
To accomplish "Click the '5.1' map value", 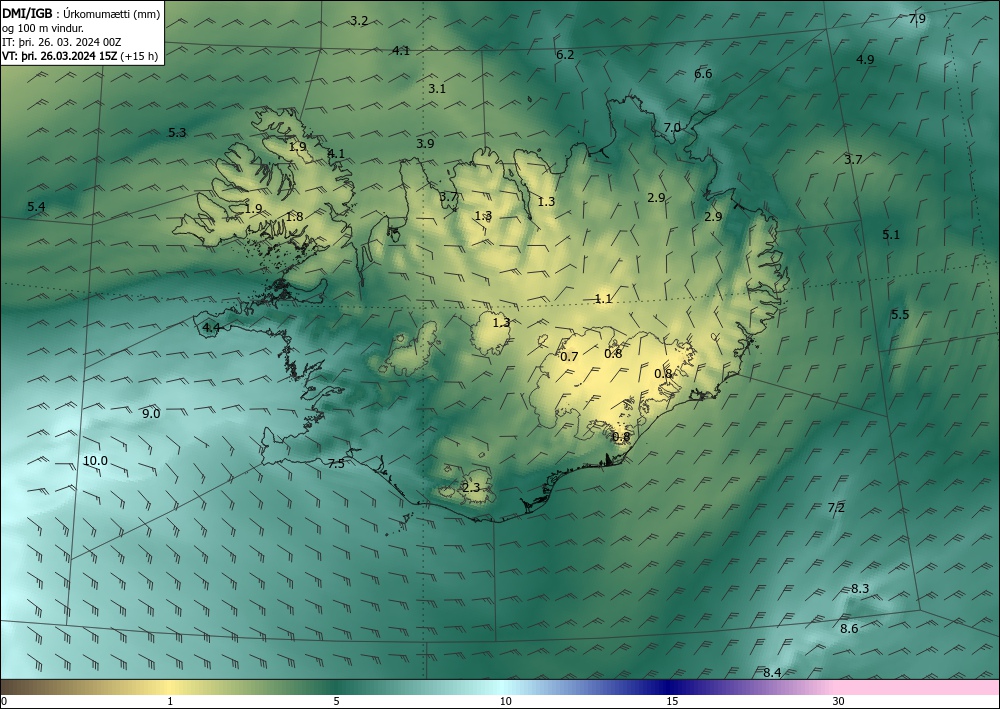I will pyautogui.click(x=891, y=235).
